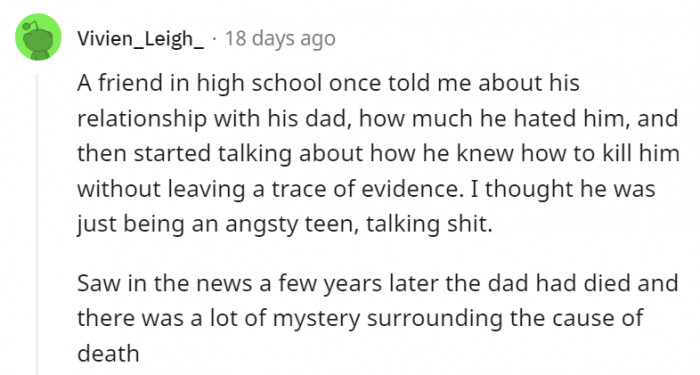
Task: Click the line "A friend in high school once told"
Action: click(x=328, y=83)
